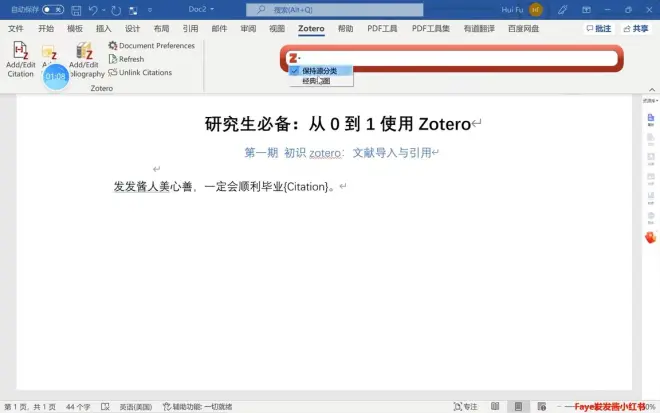The image size is (660, 413).
Task: Switch to the 视图 ribbon tab
Action: point(277,29)
